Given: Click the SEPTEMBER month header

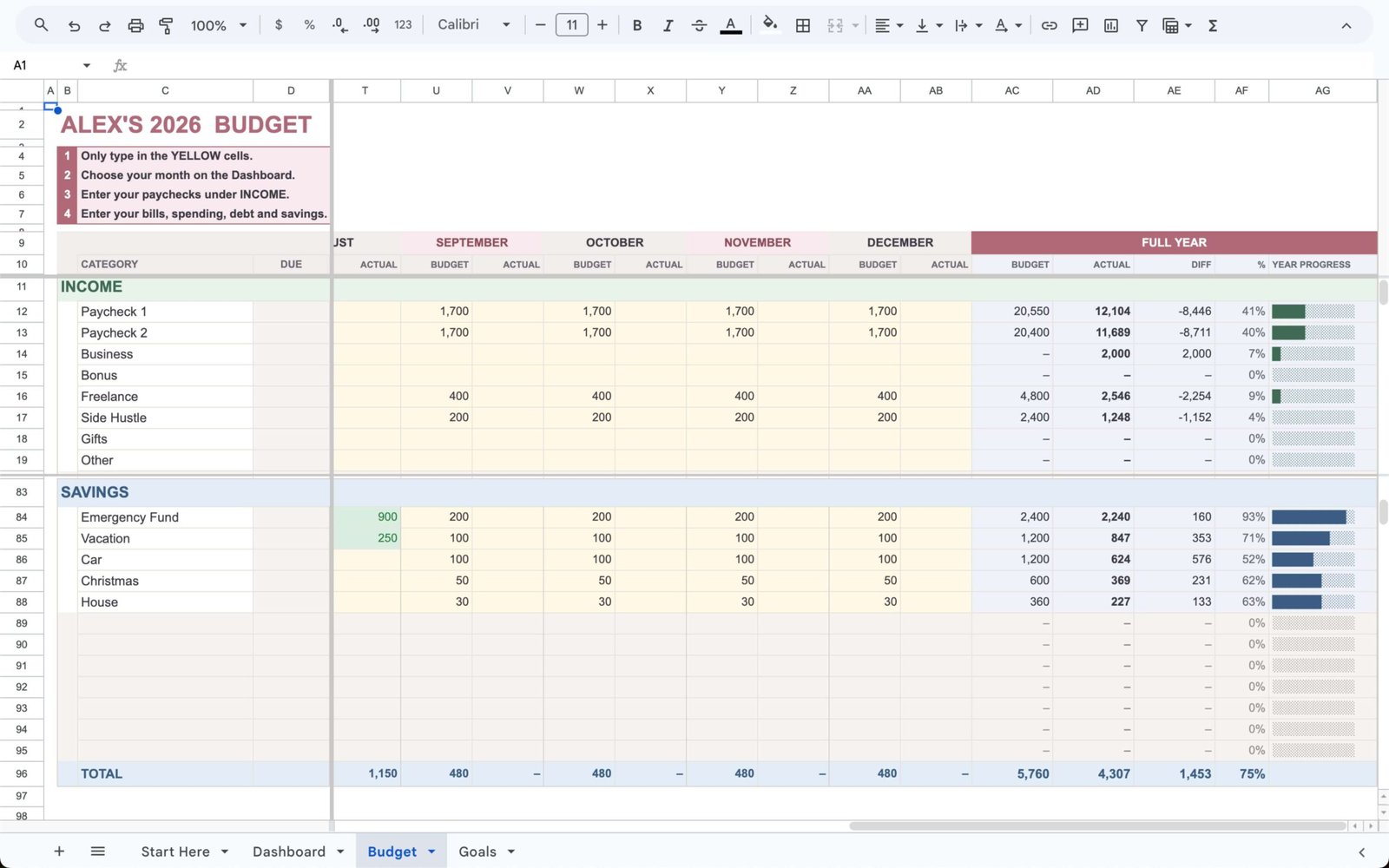Looking at the screenshot, I should click(471, 242).
